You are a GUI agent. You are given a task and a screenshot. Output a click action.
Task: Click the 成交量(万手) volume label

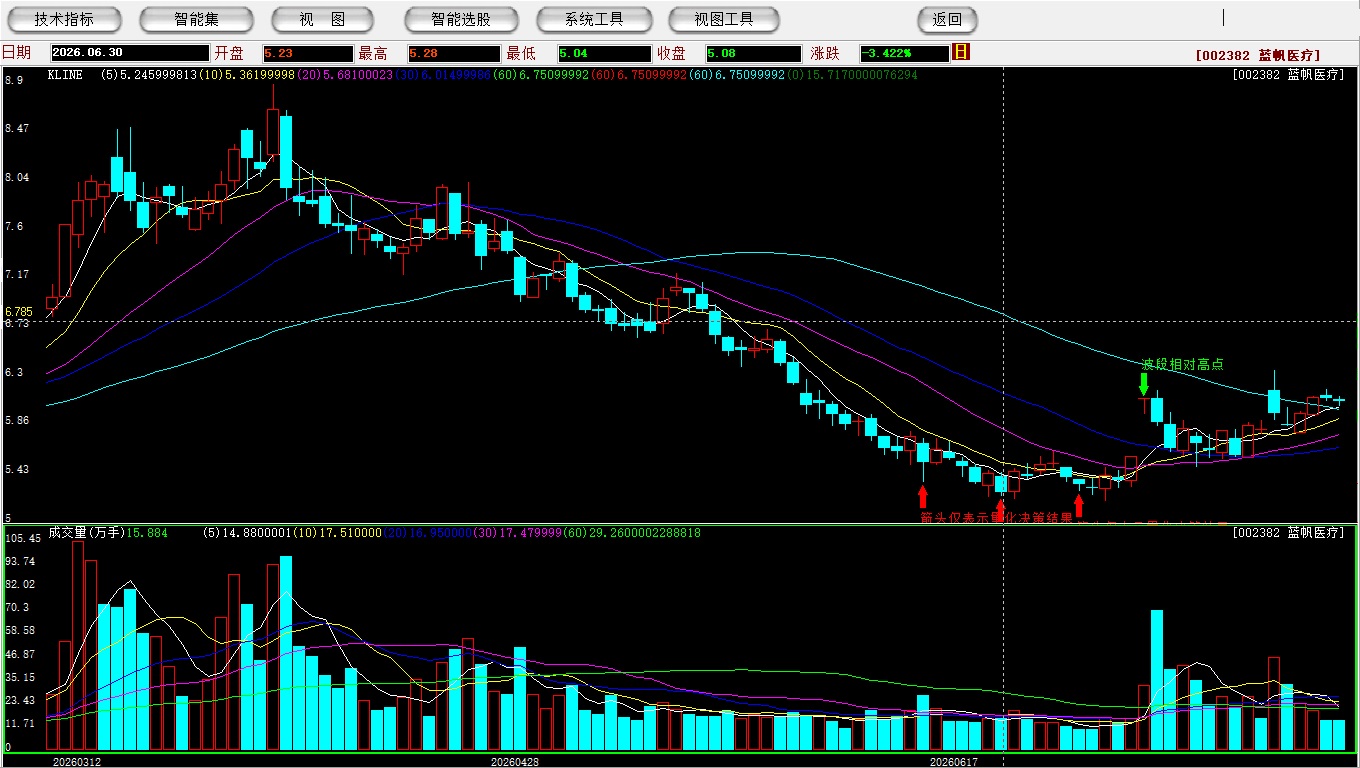[86, 533]
